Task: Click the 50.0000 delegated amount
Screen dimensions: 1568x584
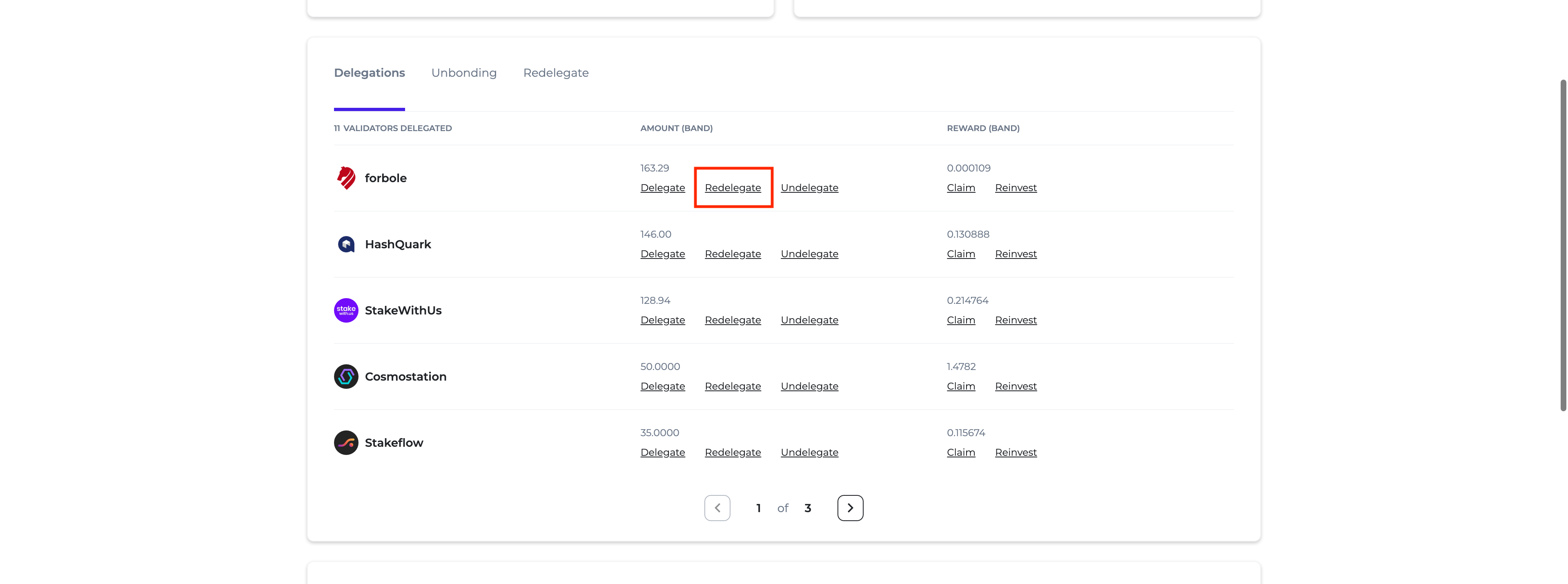Action: (660, 367)
